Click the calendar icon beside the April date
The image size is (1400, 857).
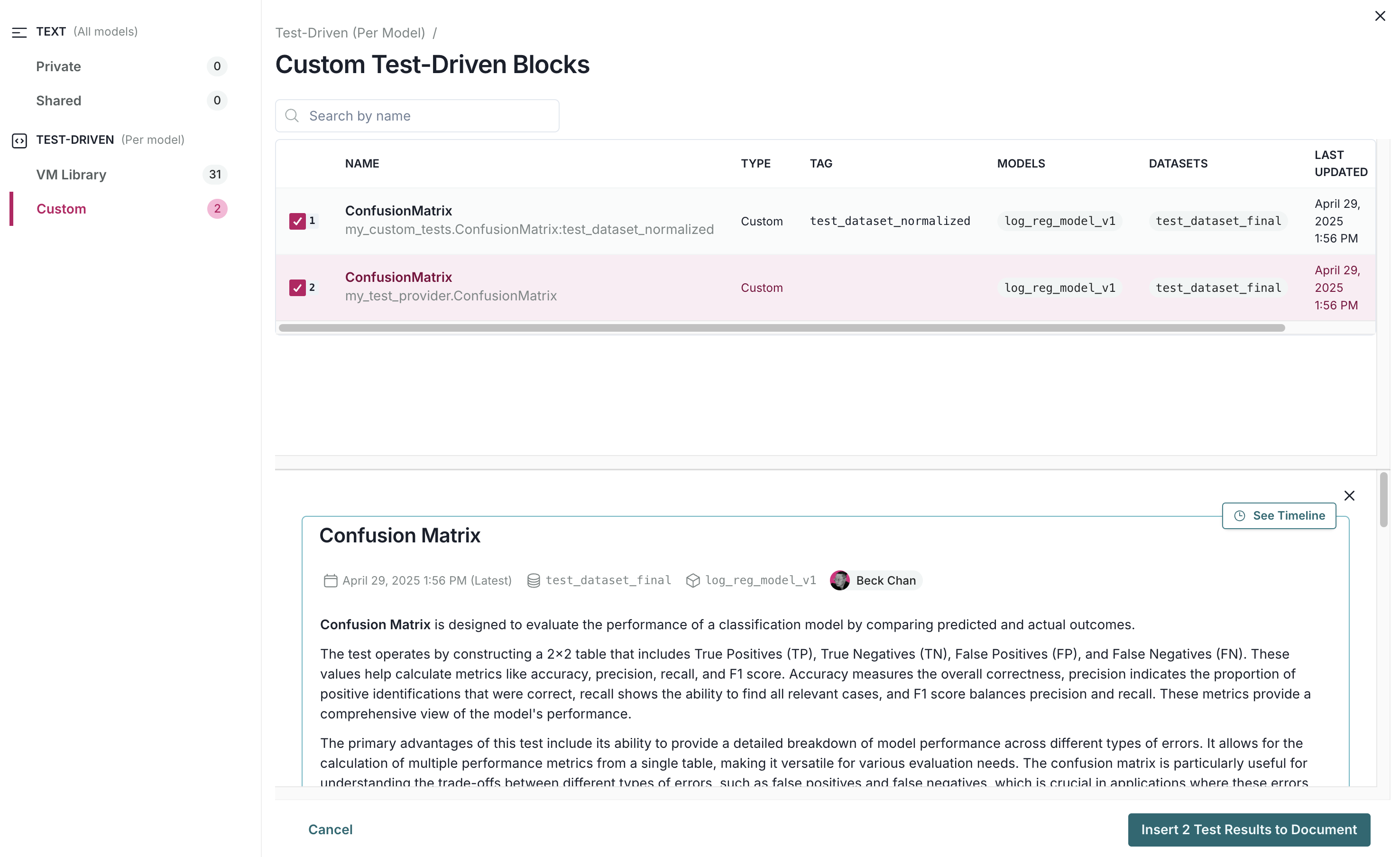(x=330, y=581)
